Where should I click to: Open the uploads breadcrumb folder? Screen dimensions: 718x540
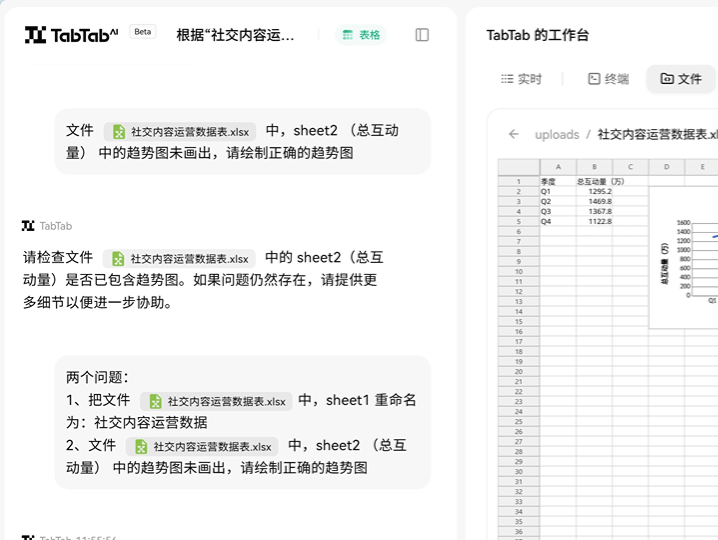pyautogui.click(x=557, y=134)
